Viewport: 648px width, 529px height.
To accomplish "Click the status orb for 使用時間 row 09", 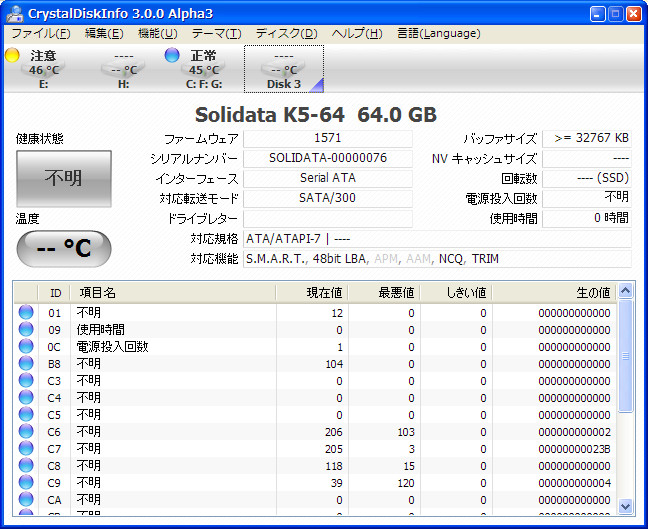I will pos(26,329).
